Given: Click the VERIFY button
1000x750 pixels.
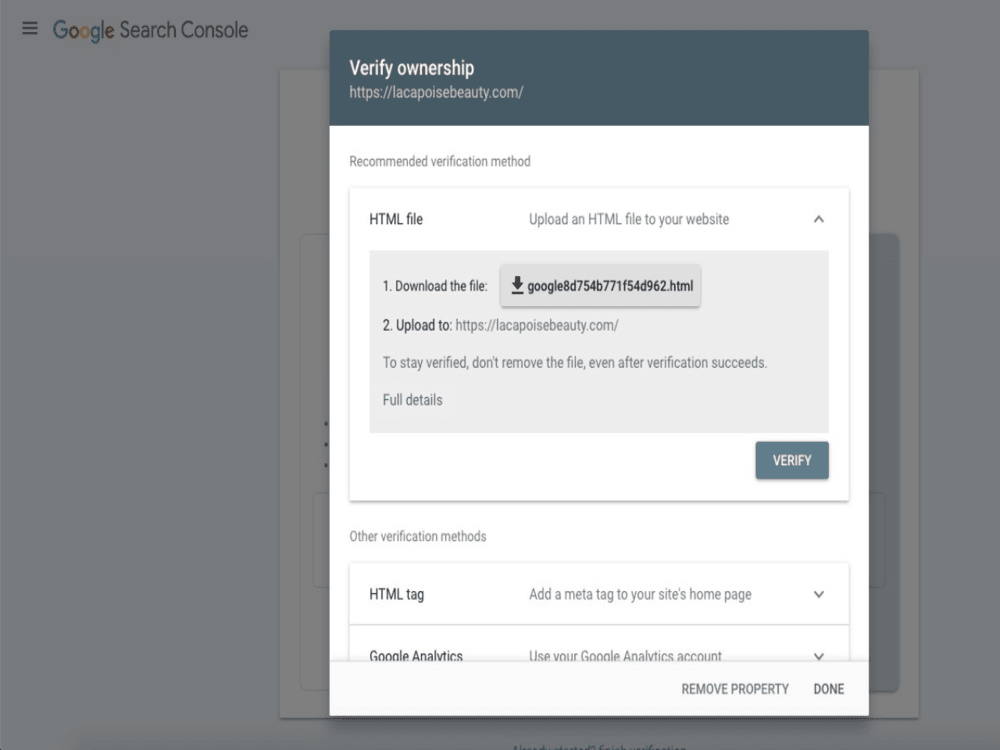Looking at the screenshot, I should pos(792,460).
